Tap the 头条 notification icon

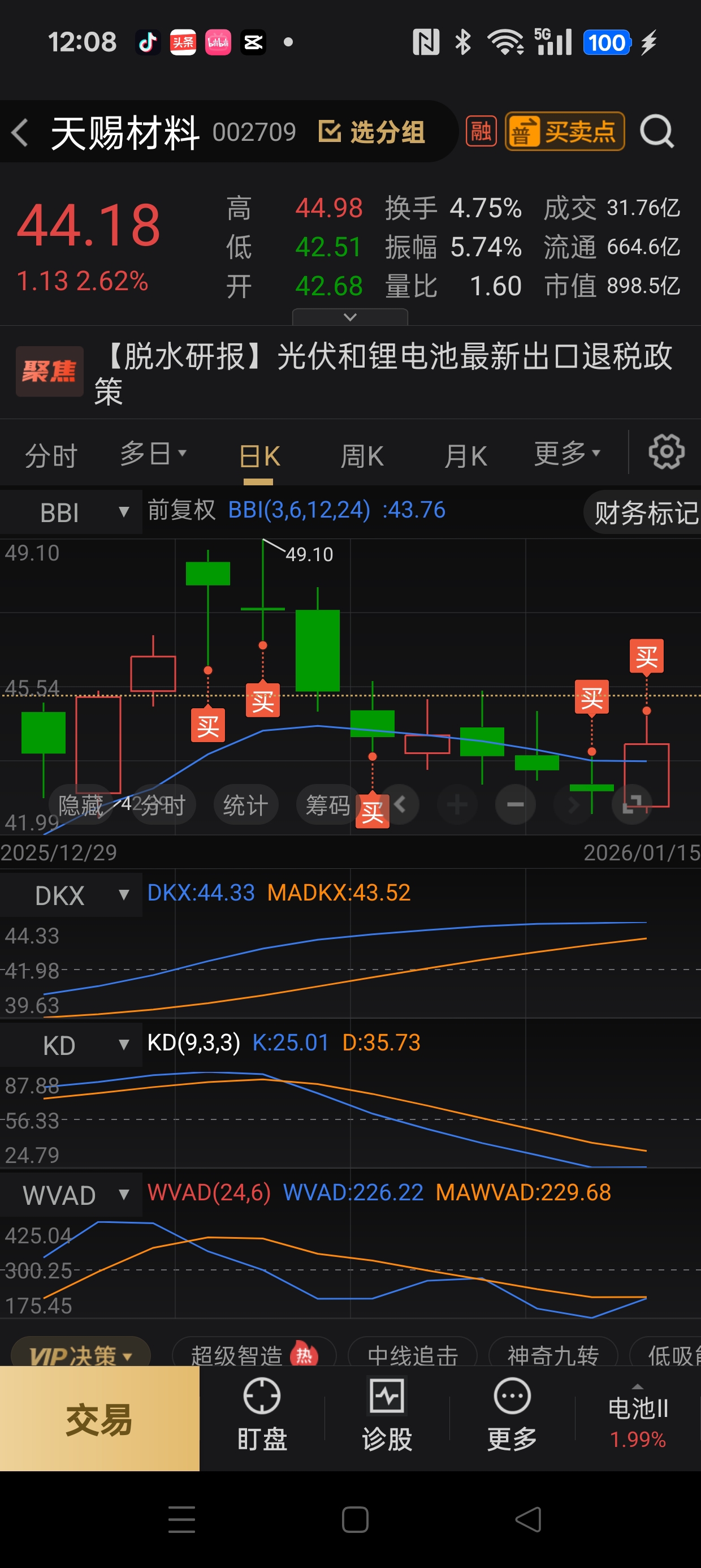point(183,42)
